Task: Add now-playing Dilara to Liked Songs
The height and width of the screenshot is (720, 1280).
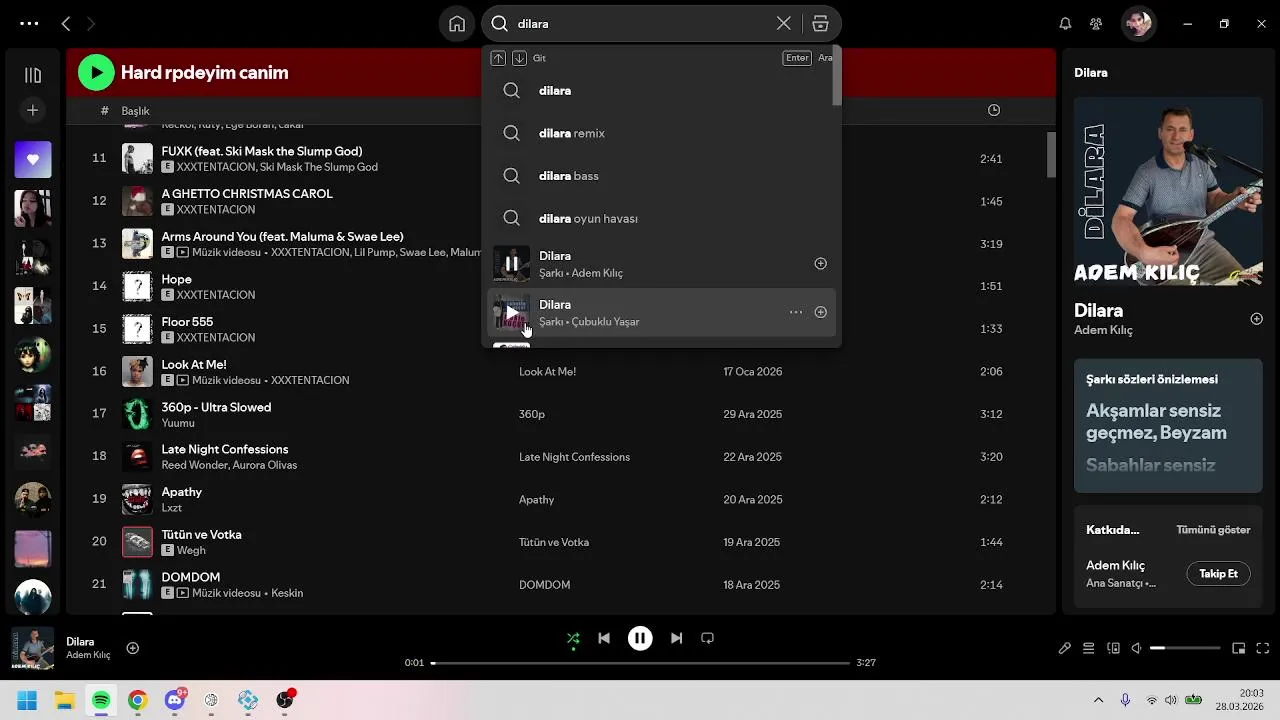Action: [x=133, y=648]
